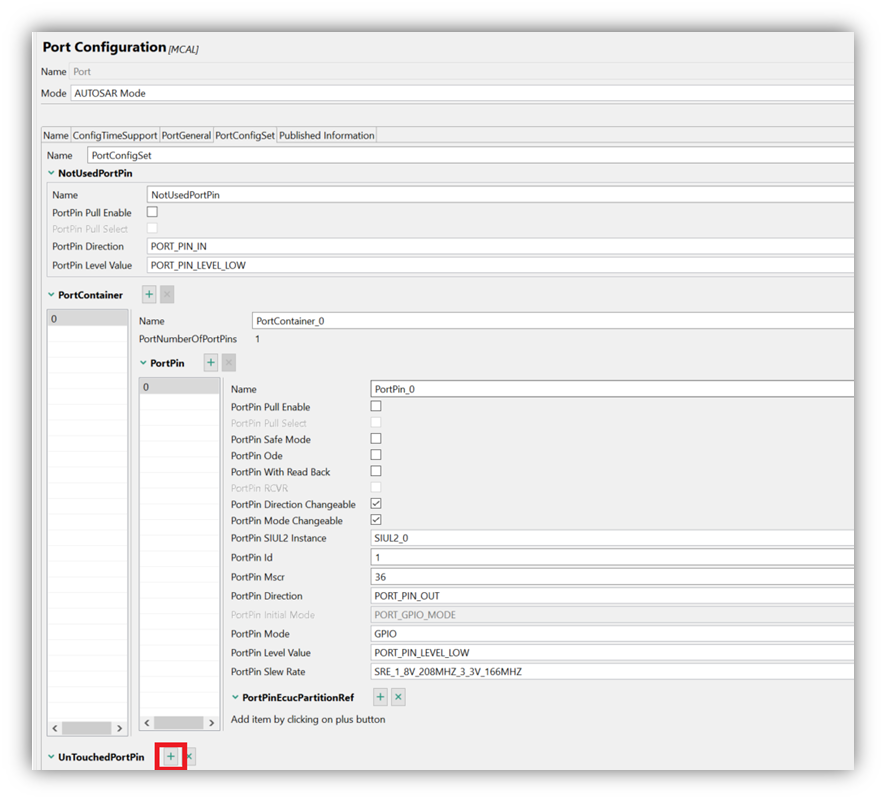Select item 0 in PortContainer list
The image size is (886, 802).
[88, 319]
